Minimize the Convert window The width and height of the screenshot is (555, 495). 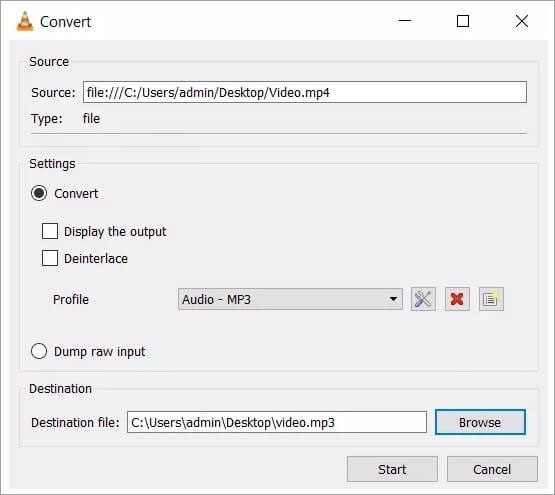[405, 21]
